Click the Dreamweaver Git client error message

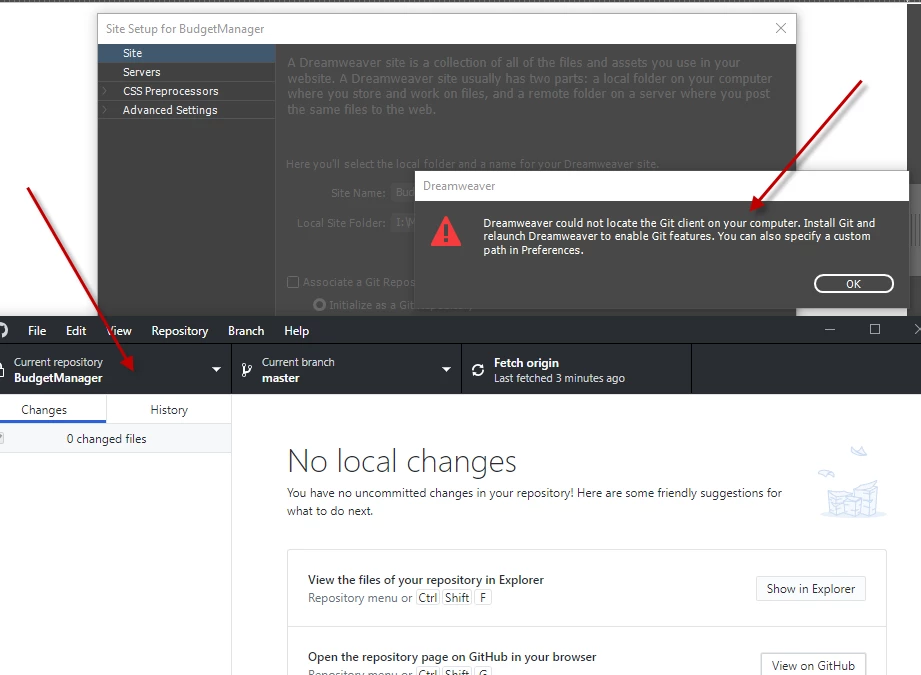pyautogui.click(x=679, y=236)
